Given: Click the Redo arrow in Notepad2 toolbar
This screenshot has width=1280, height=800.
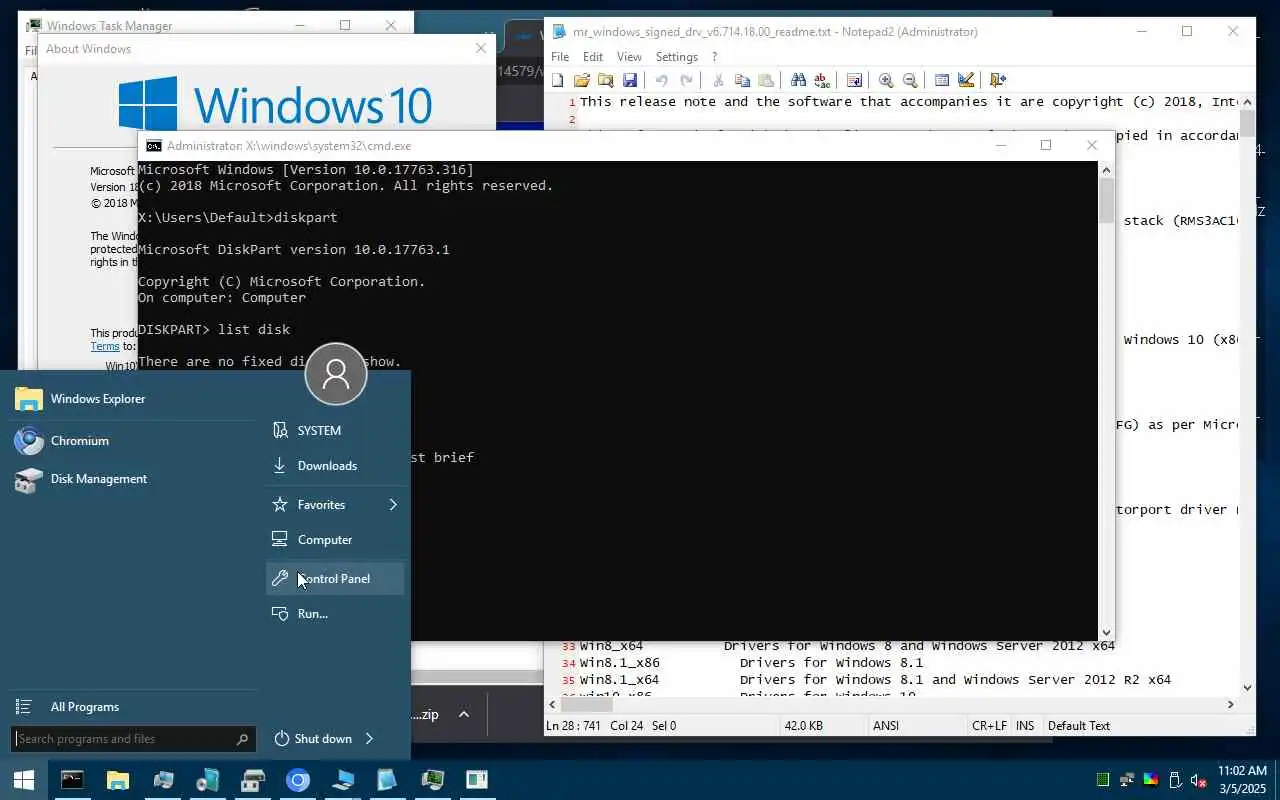Looking at the screenshot, I should coord(686,80).
